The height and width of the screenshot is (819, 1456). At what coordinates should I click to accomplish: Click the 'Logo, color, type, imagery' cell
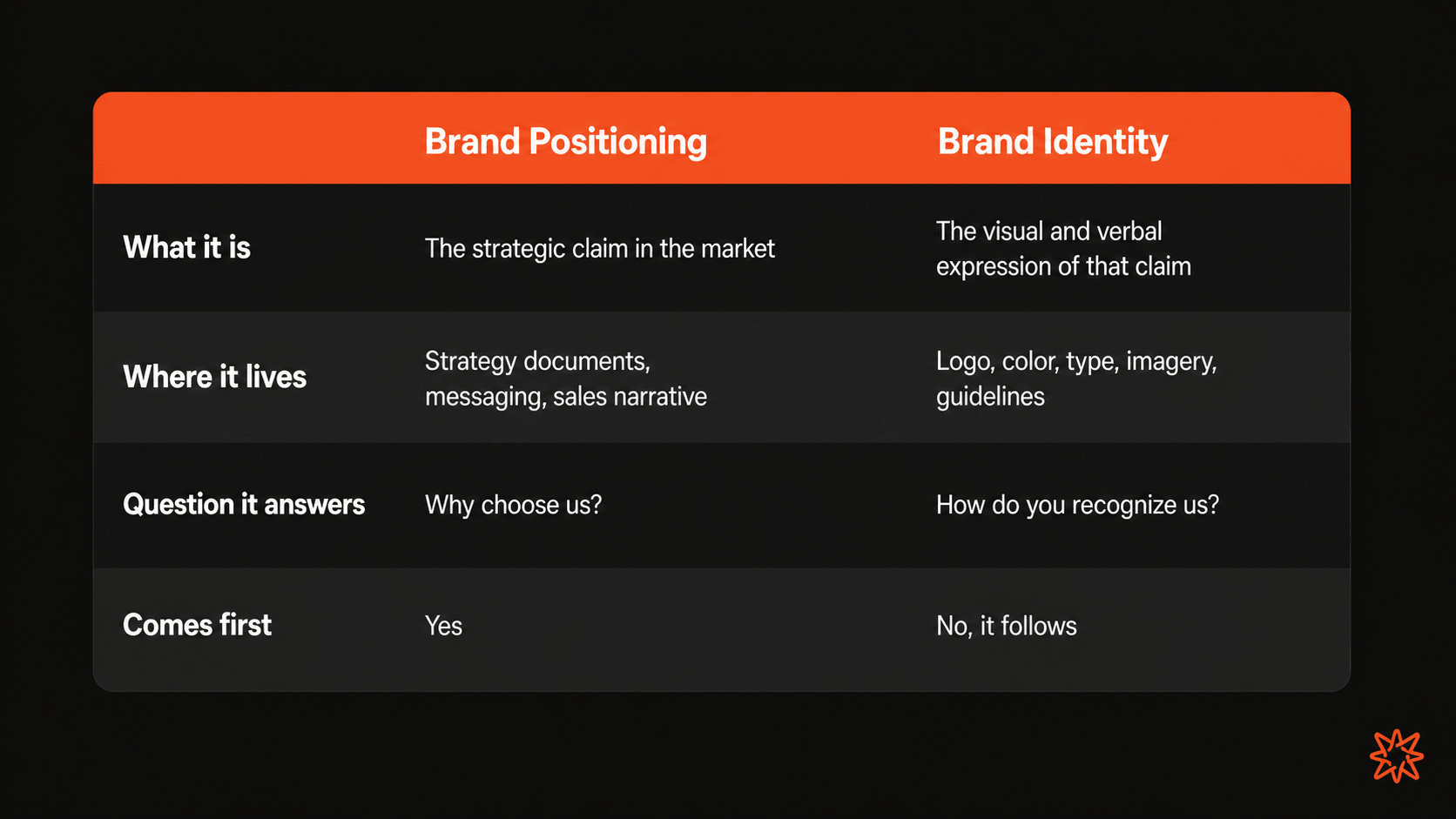point(1076,379)
